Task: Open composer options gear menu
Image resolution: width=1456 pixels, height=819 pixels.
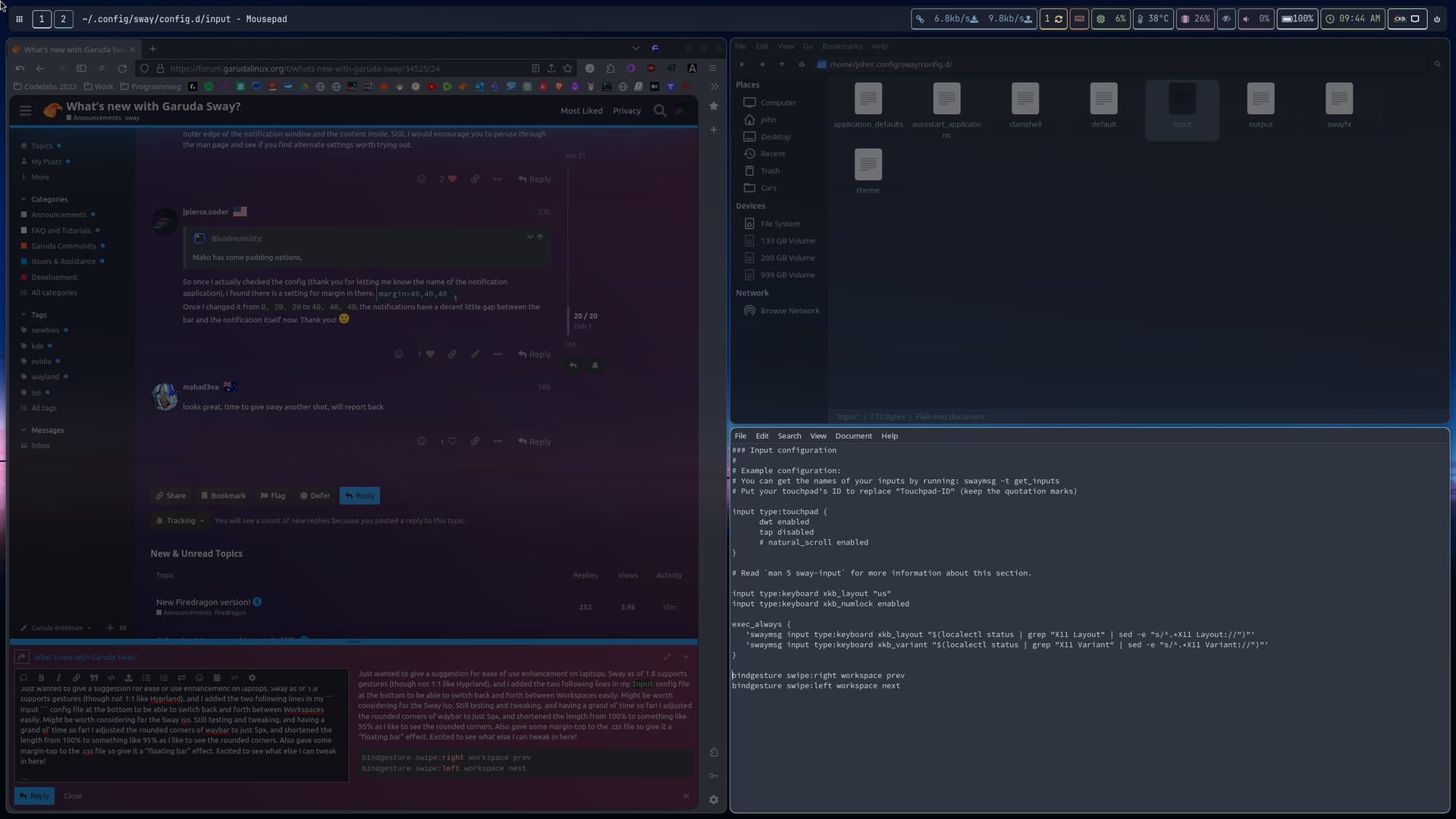Action: (253, 678)
